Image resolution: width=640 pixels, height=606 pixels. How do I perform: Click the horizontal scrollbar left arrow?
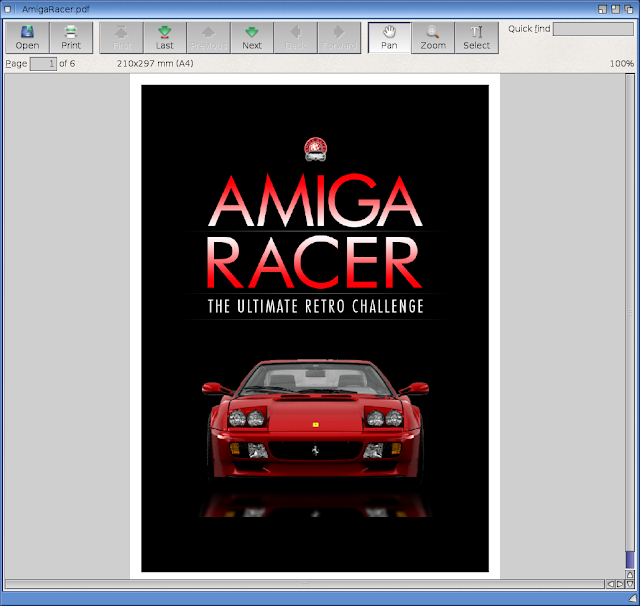611,584
